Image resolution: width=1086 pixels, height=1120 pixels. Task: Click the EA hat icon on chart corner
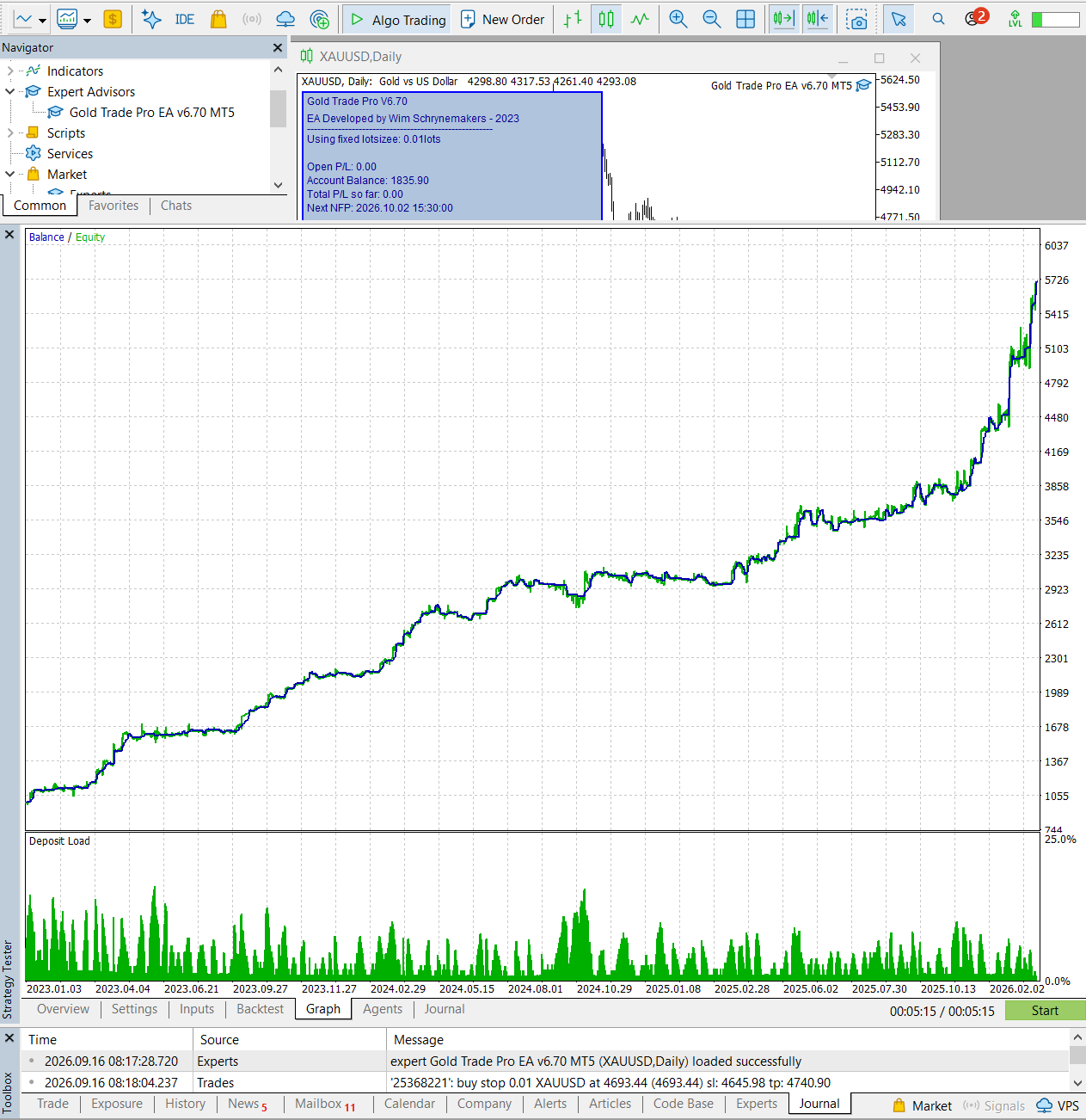[x=863, y=85]
